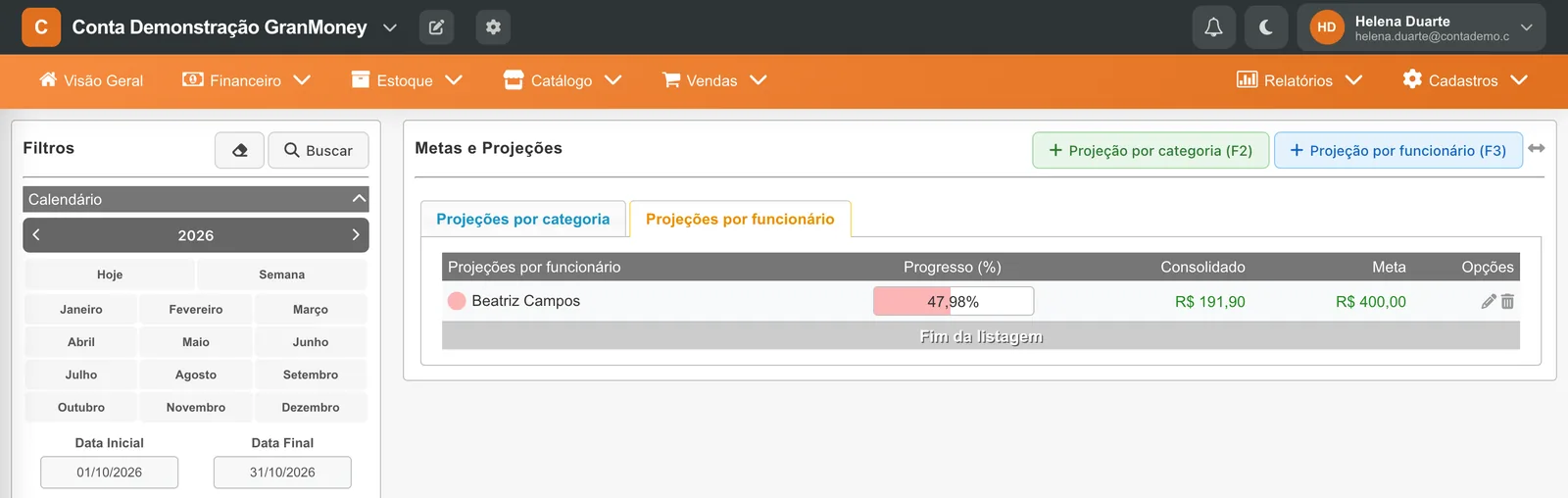This screenshot has height=498, width=1568.
Task: Click the Visão Geral house icon
Action: pyautogui.click(x=48, y=79)
